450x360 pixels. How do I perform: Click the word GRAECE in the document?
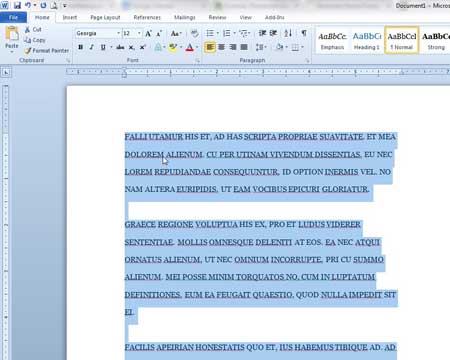[x=140, y=225]
